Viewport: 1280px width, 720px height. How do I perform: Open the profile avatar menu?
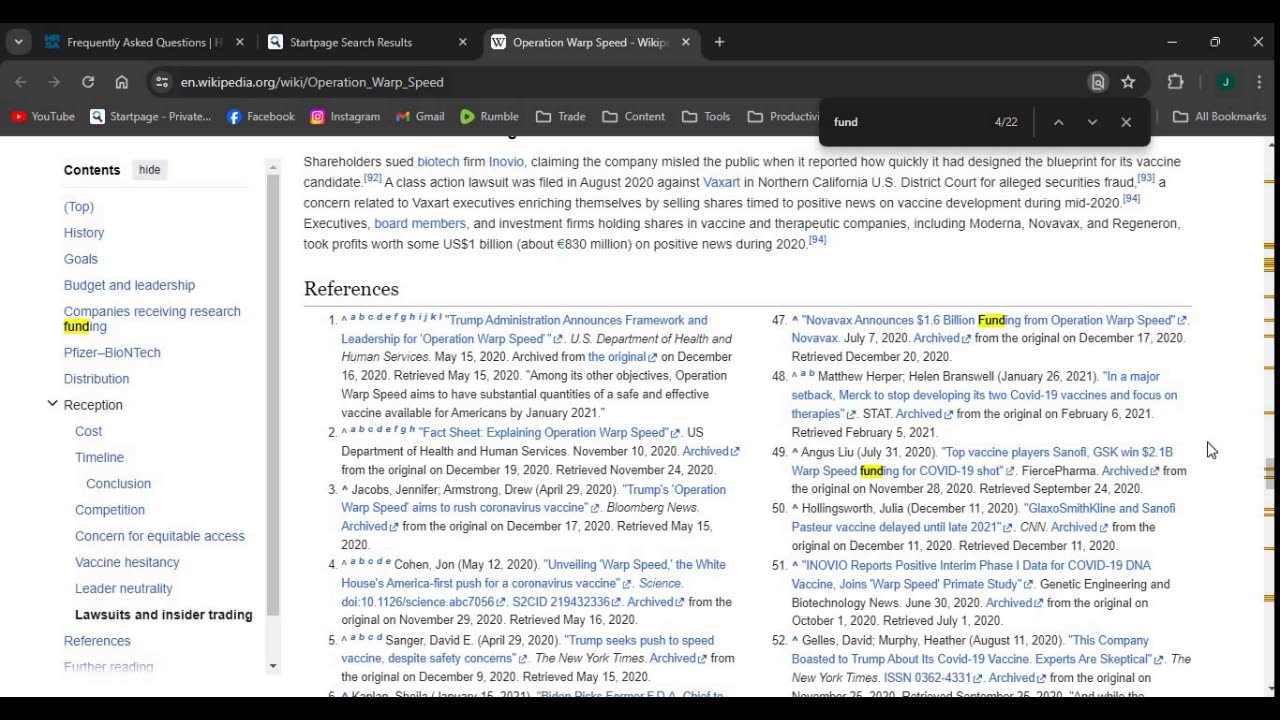[x=1225, y=82]
